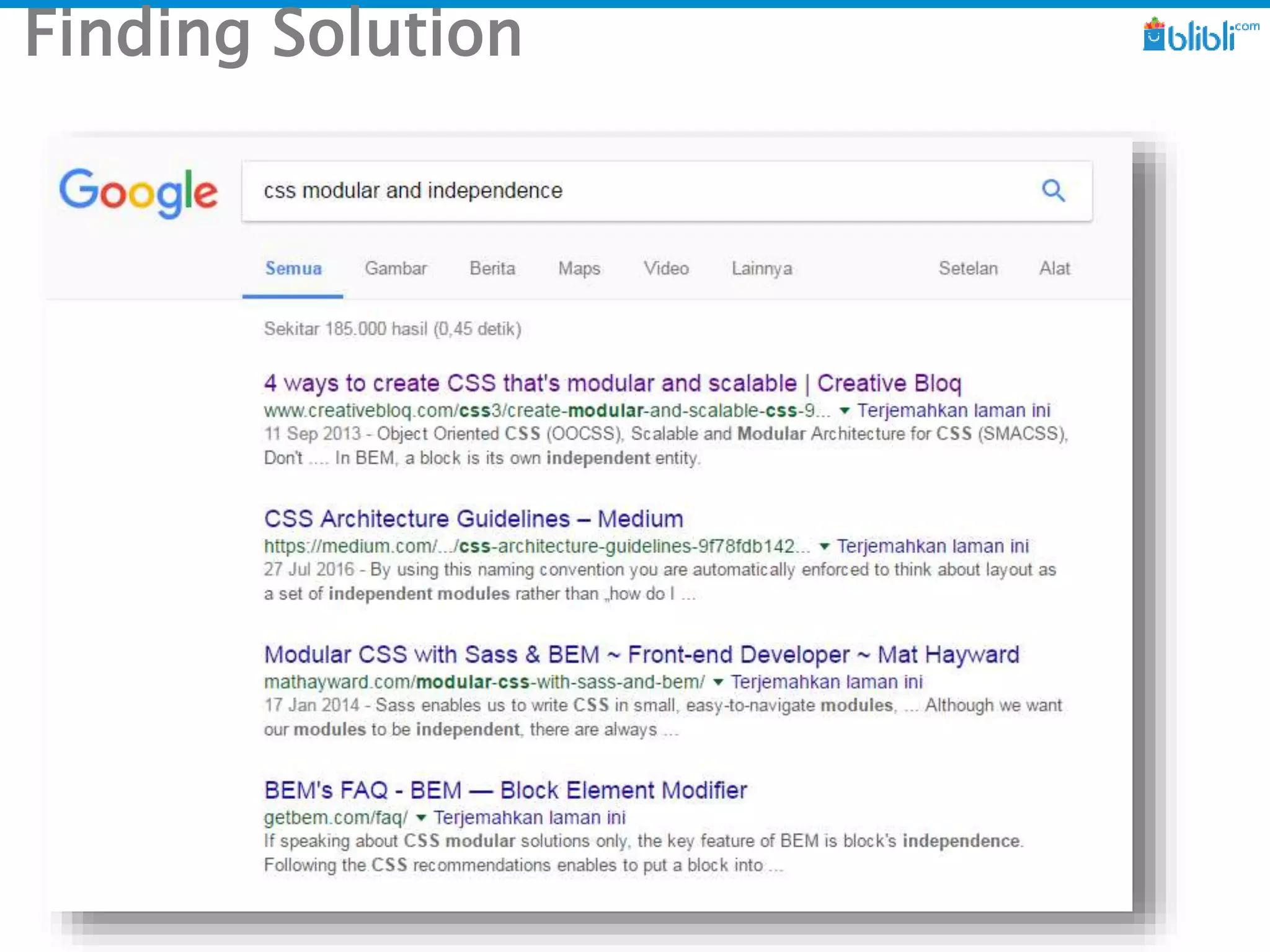The width and height of the screenshot is (1270, 952).
Task: Click the https://medium.com green URL text
Action: (537, 546)
